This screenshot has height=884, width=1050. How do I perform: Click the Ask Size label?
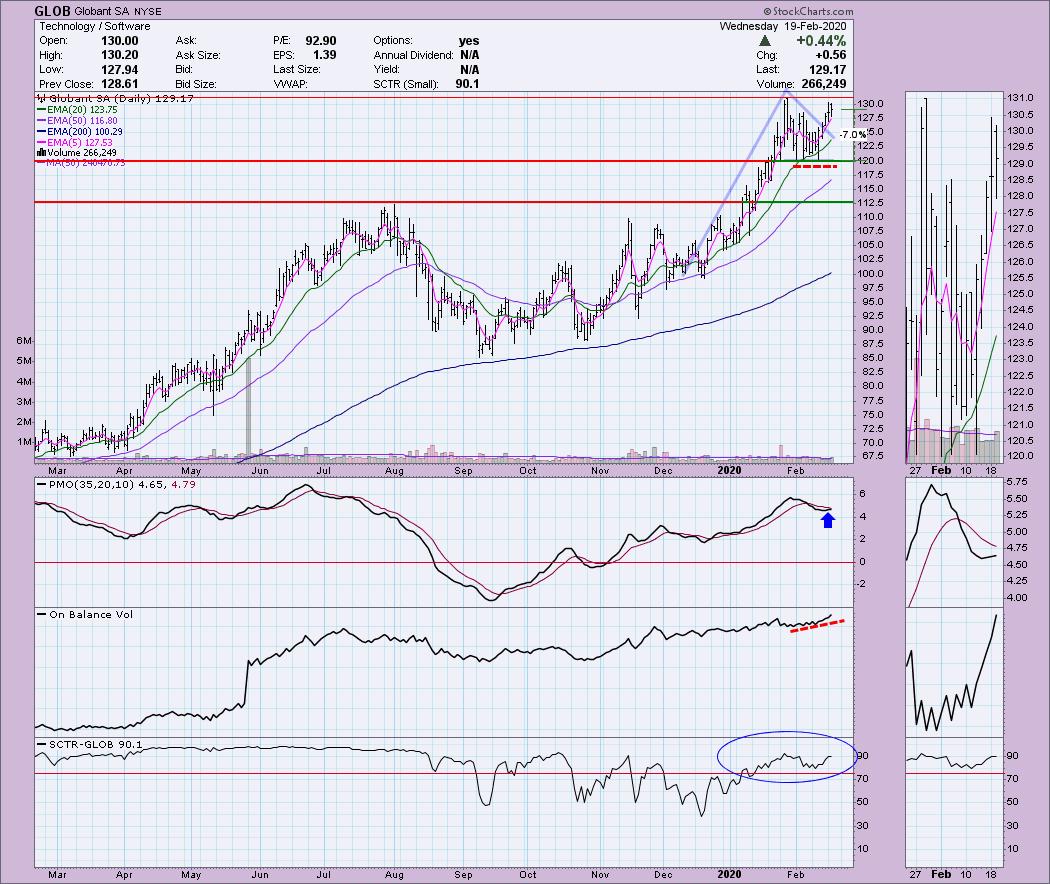pos(198,55)
